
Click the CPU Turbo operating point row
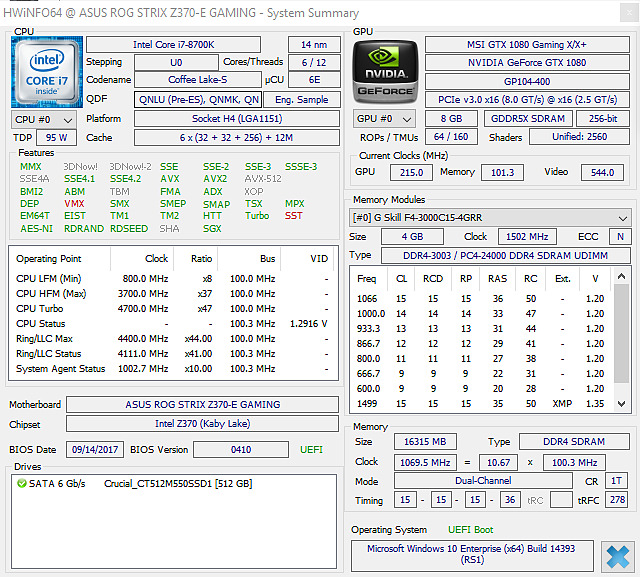coord(173,308)
